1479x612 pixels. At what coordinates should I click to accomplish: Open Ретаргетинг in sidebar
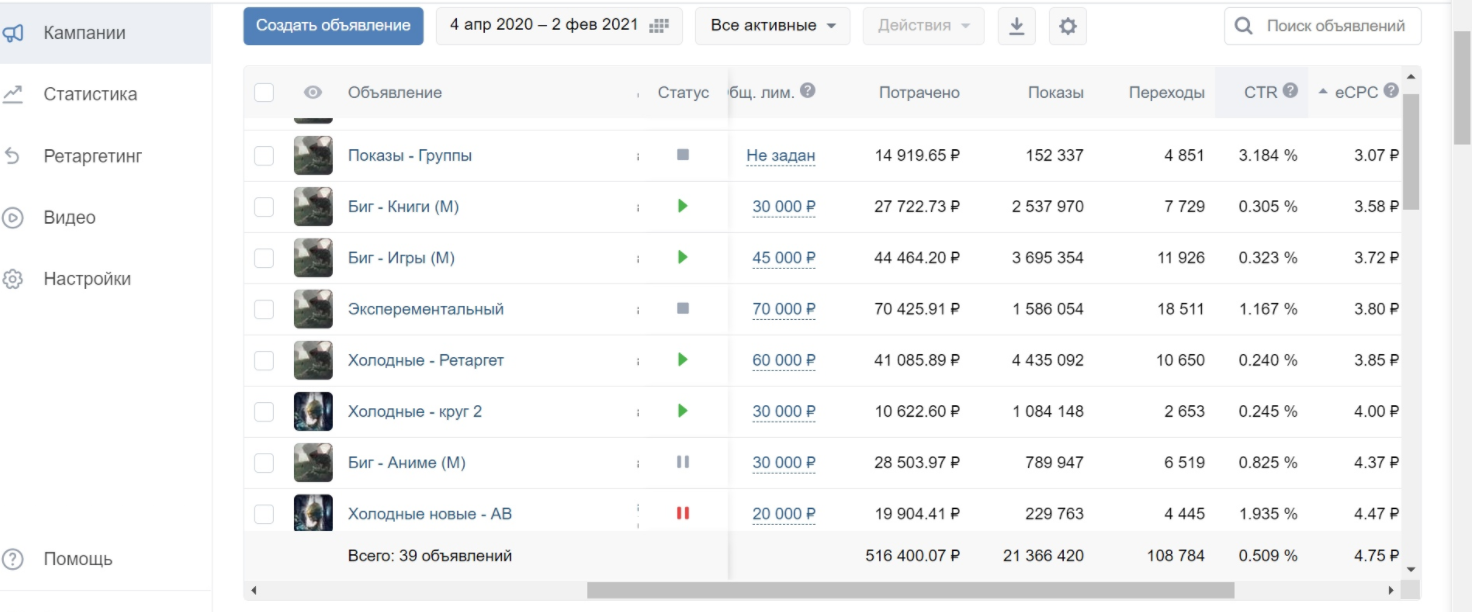pyautogui.click(x=92, y=156)
